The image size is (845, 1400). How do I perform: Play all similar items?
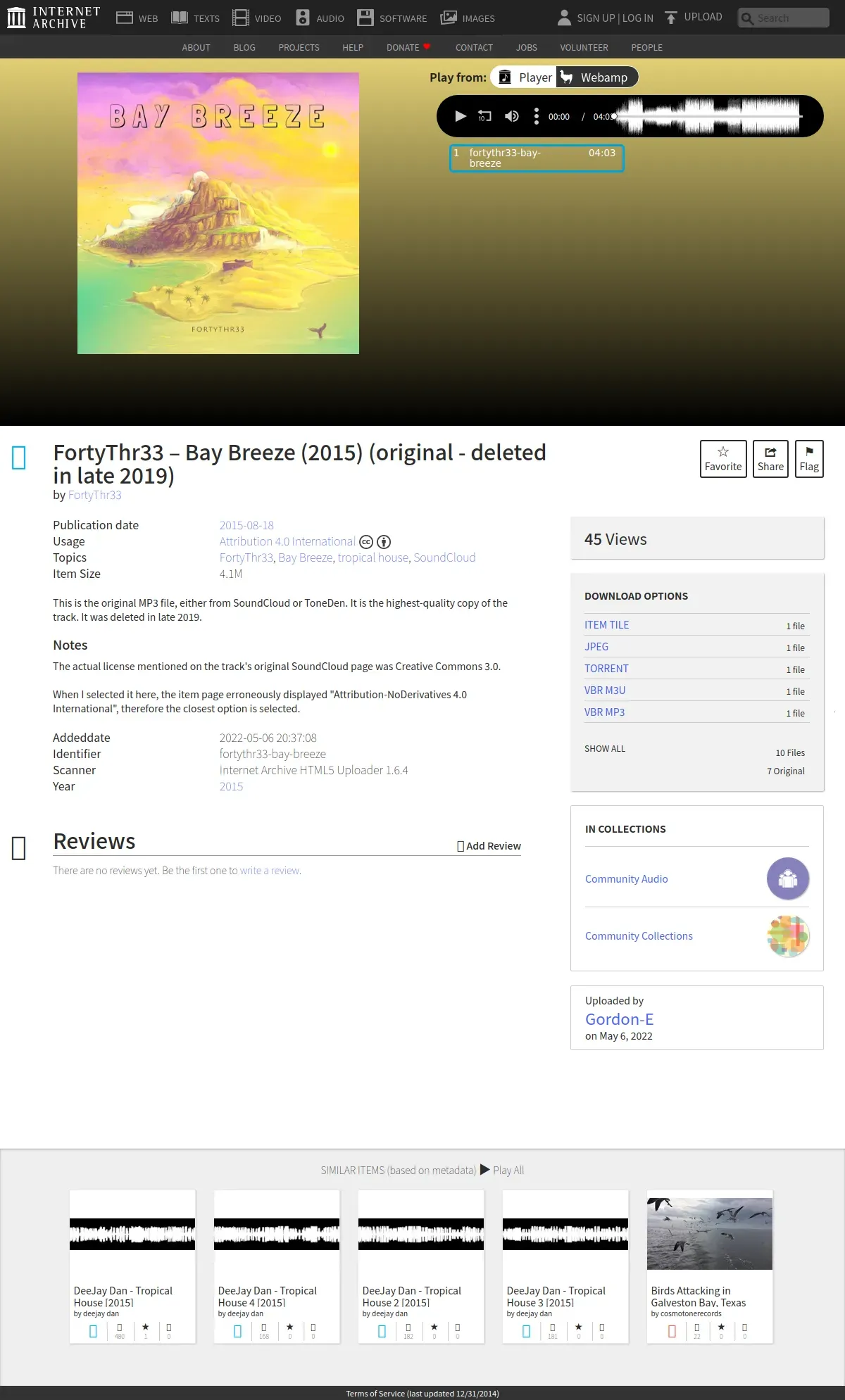501,1171
